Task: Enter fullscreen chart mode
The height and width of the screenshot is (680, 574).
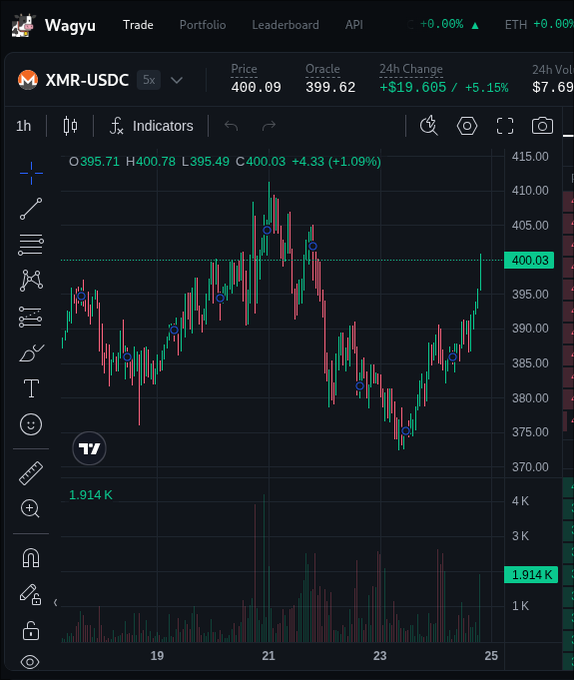Action: [x=505, y=126]
